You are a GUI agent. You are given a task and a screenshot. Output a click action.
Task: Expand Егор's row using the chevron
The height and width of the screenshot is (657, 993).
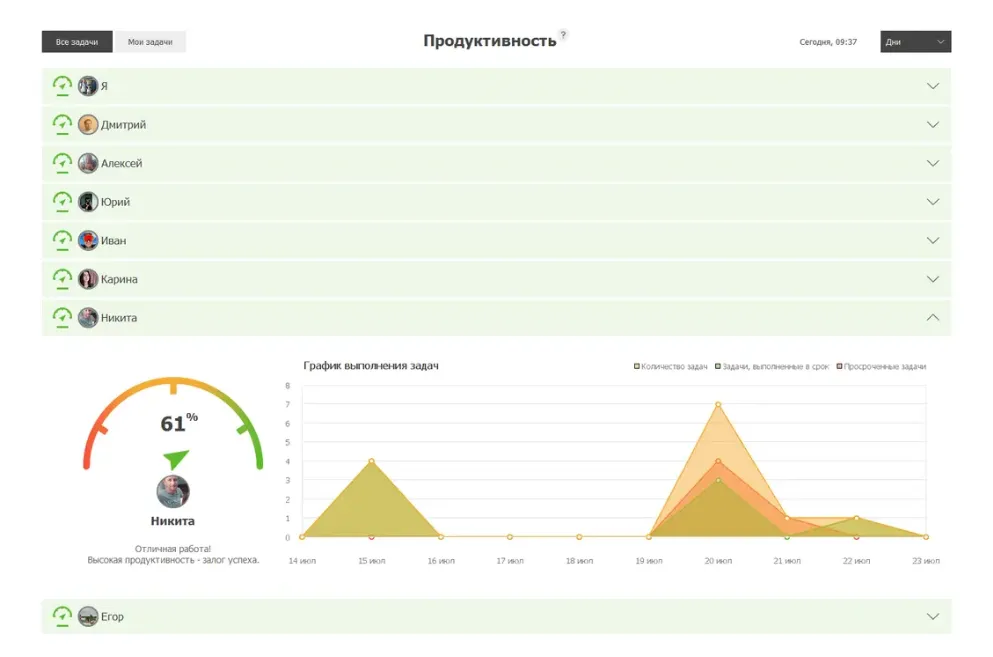click(932, 617)
